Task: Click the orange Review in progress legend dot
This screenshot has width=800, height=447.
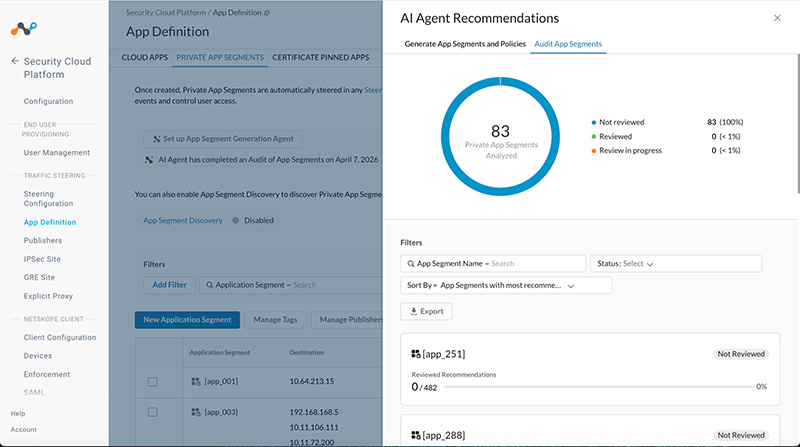Action: click(593, 151)
